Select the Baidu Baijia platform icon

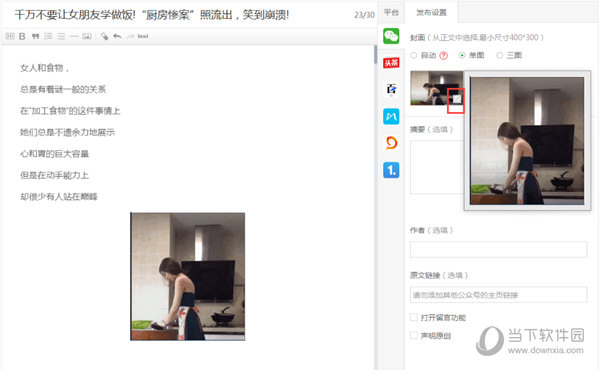click(391, 90)
